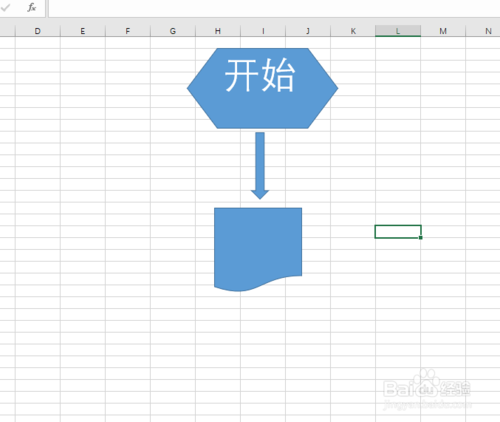Select column G header
This screenshot has width=500, height=422.
pos(173,31)
